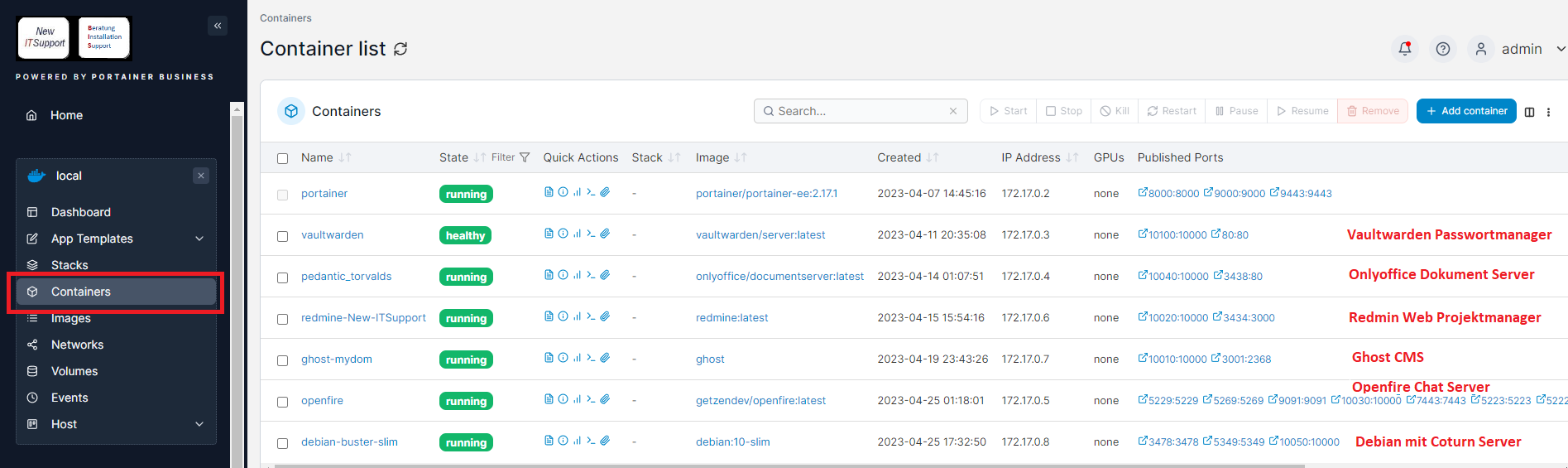
Task: Expand the App Templates submenu
Action: click(x=199, y=239)
